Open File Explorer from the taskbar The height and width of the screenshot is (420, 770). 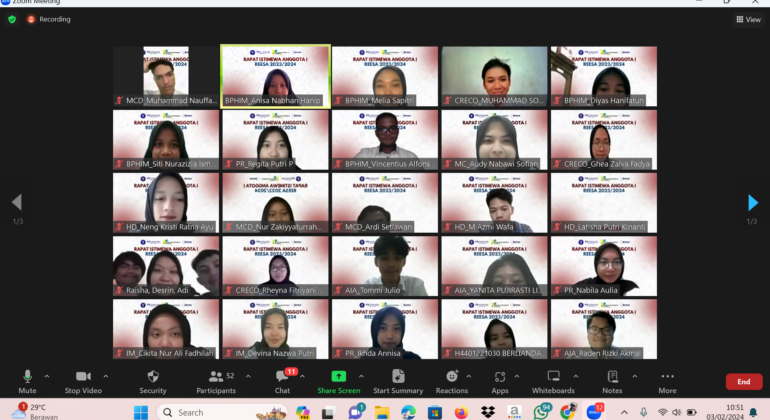[382, 413]
